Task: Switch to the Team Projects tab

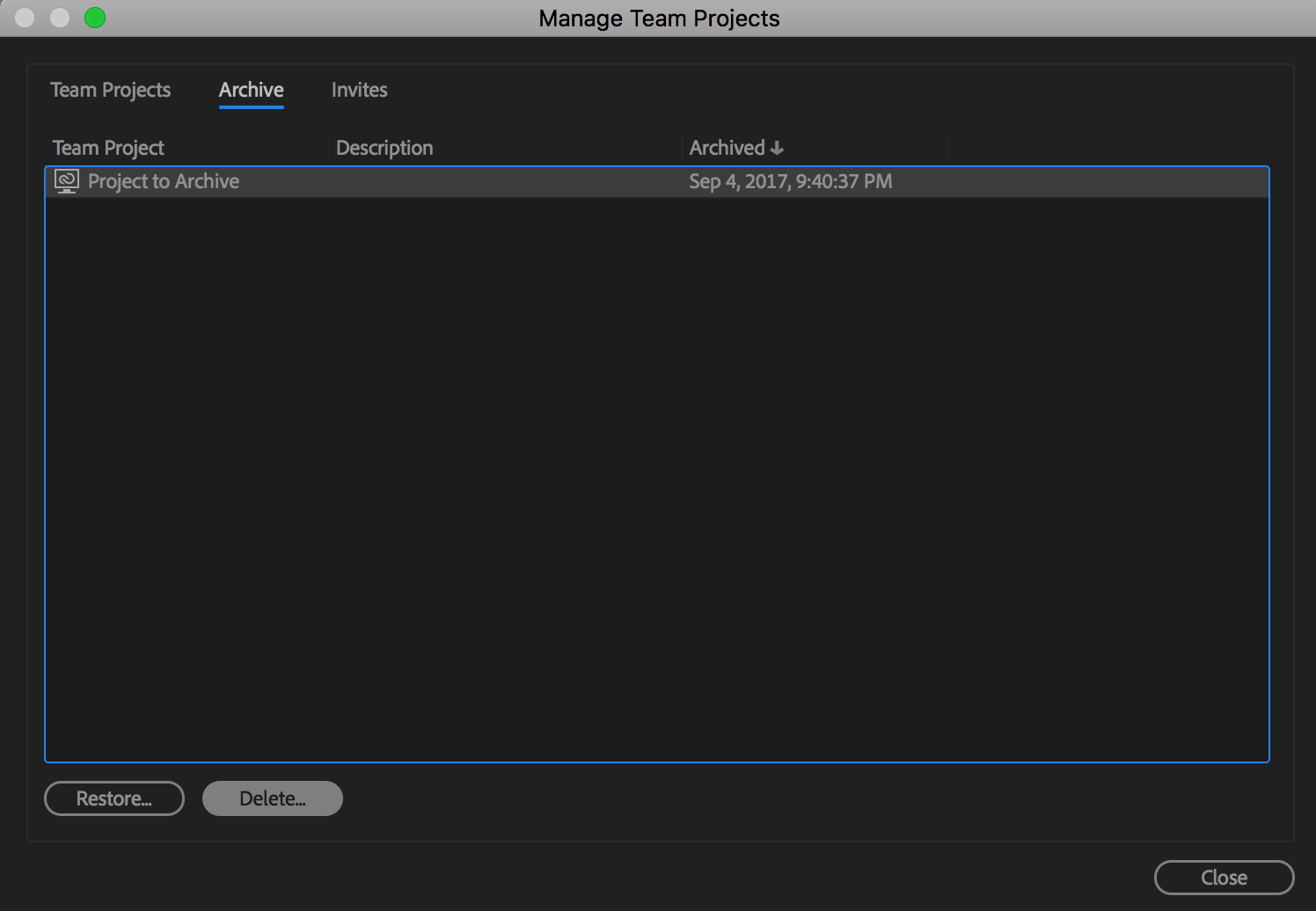Action: click(x=110, y=89)
